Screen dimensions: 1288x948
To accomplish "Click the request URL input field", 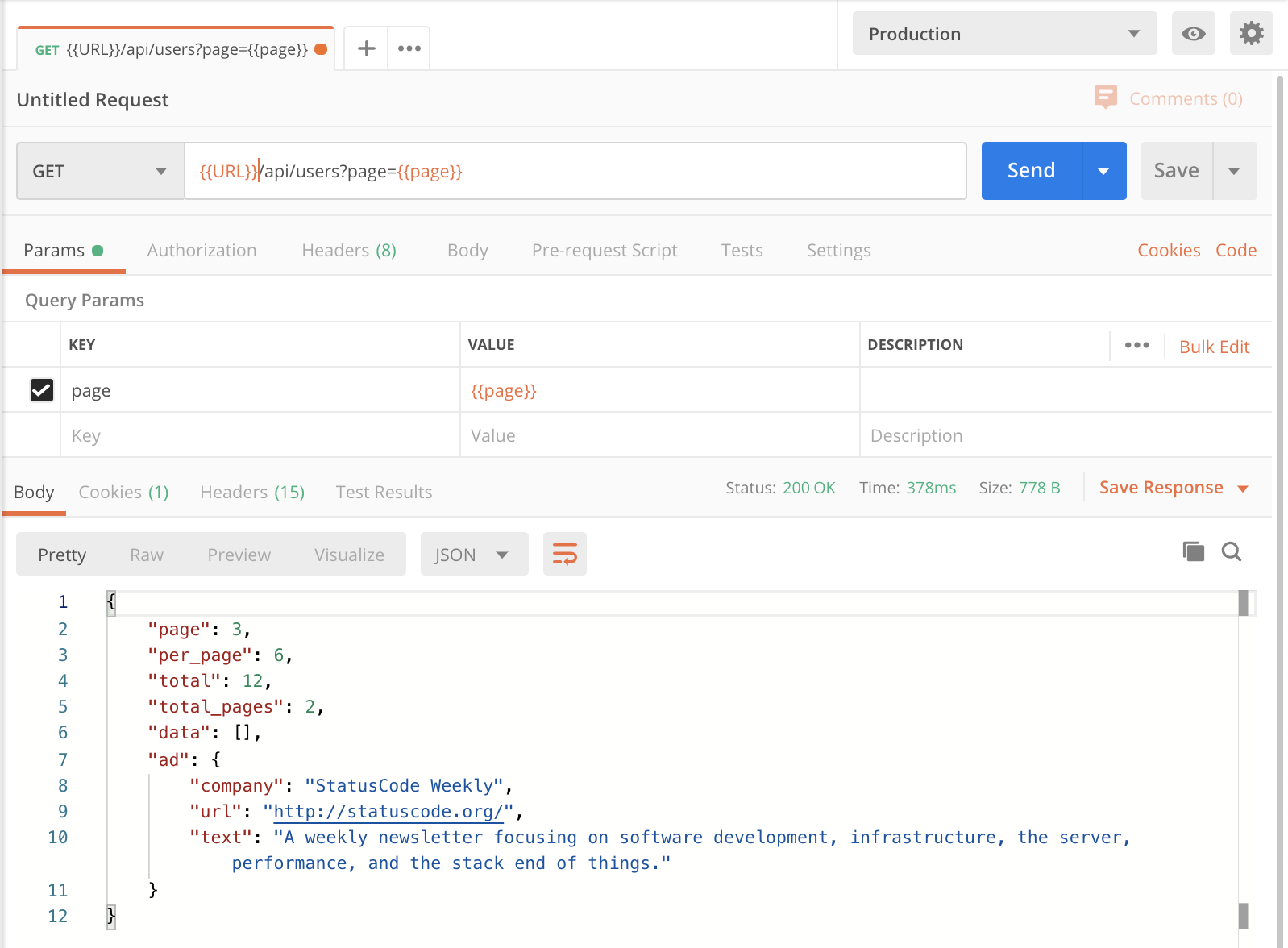I will tap(575, 171).
